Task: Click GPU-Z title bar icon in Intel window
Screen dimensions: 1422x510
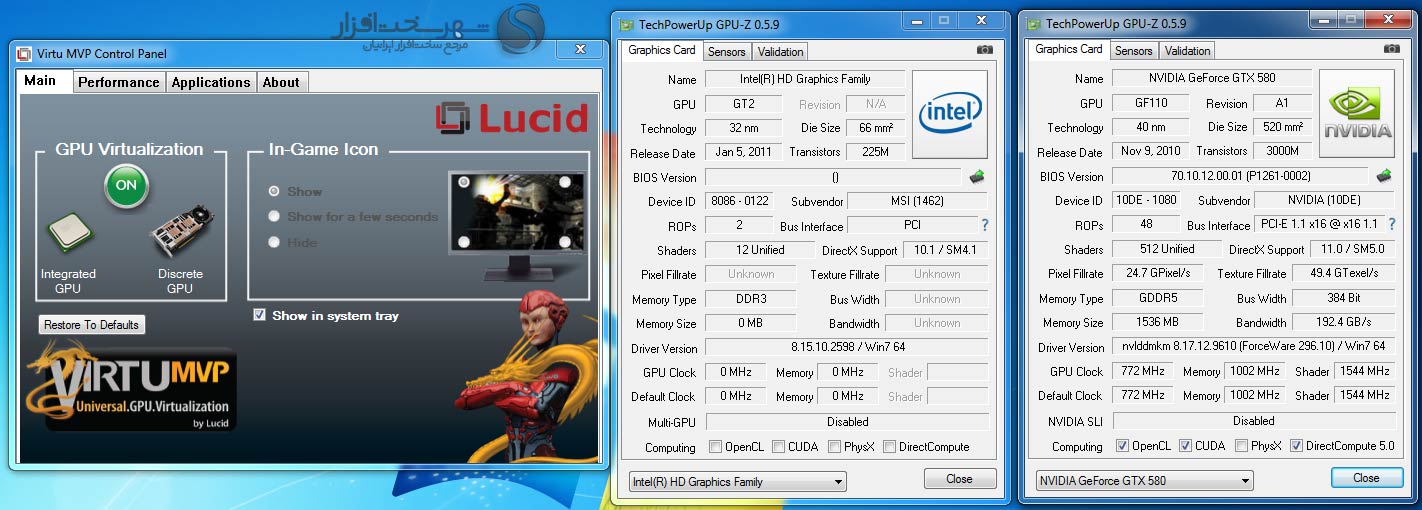Action: click(x=626, y=23)
